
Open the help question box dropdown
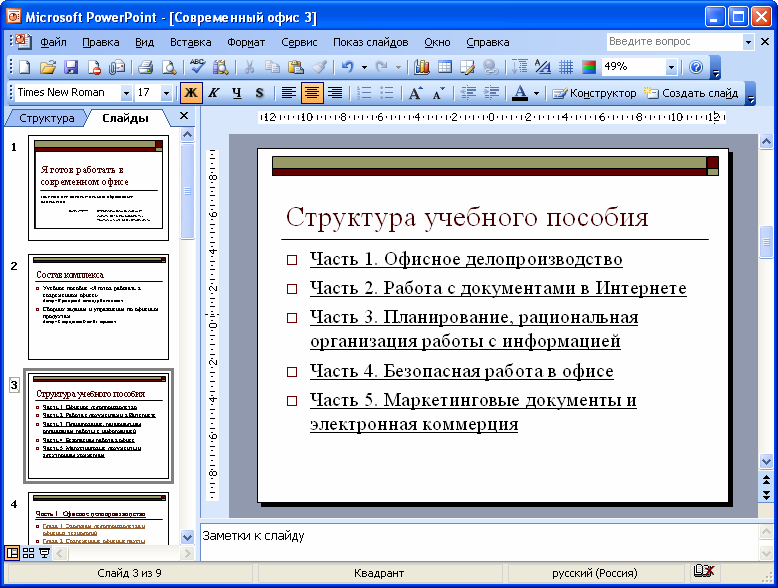[748, 42]
